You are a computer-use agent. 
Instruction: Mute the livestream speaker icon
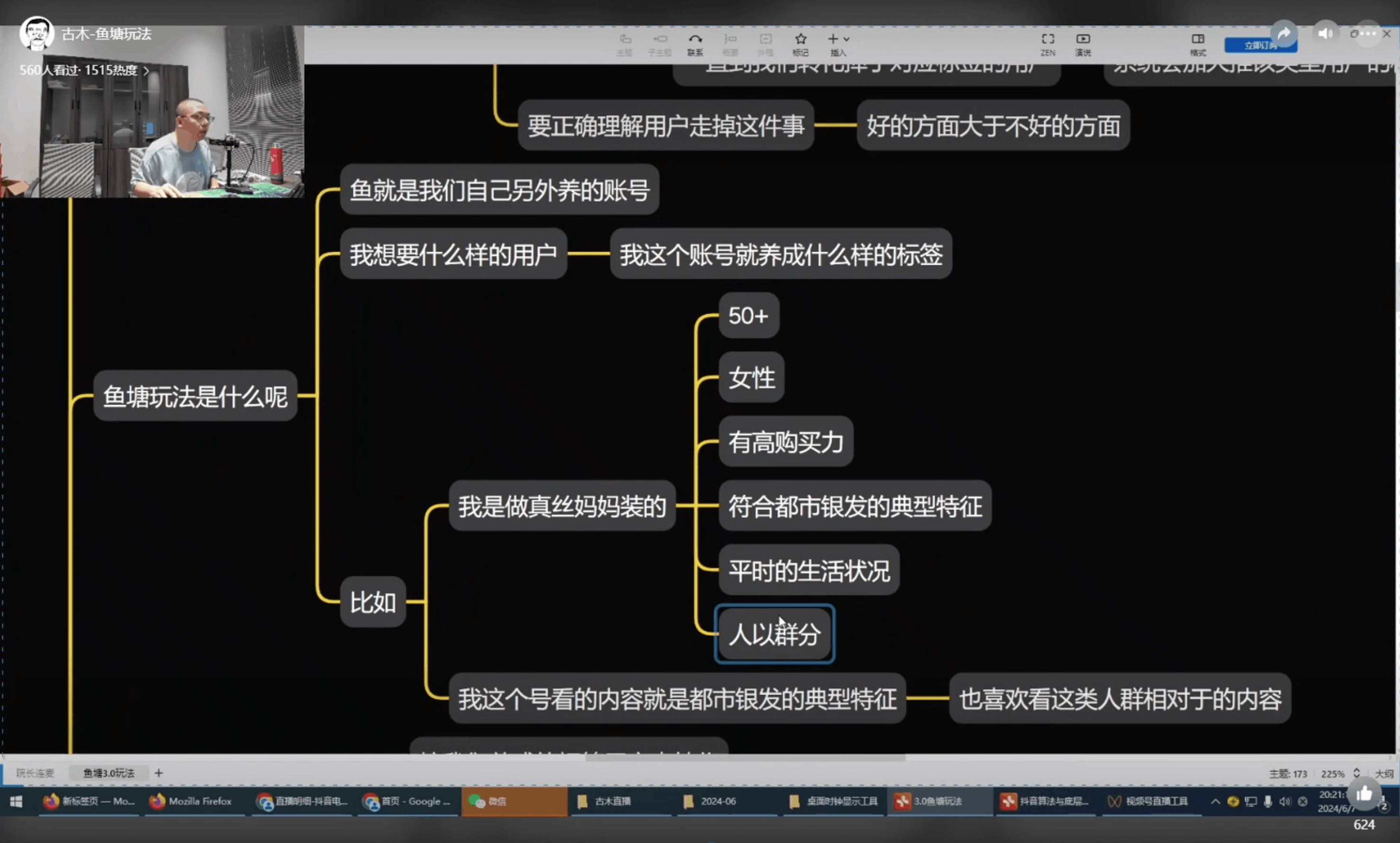[1325, 34]
